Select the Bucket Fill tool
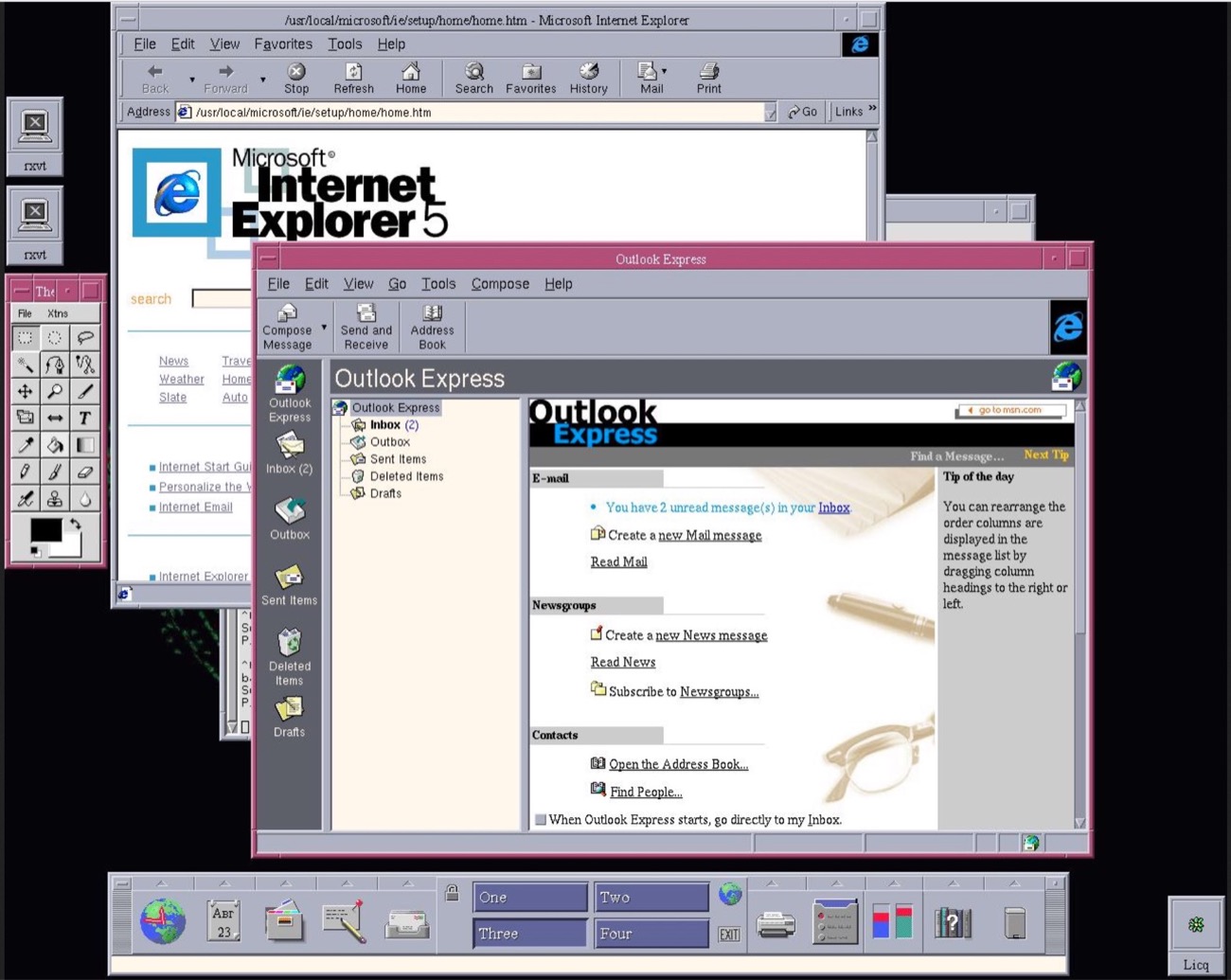The width and height of the screenshot is (1231, 980). pyautogui.click(x=55, y=444)
